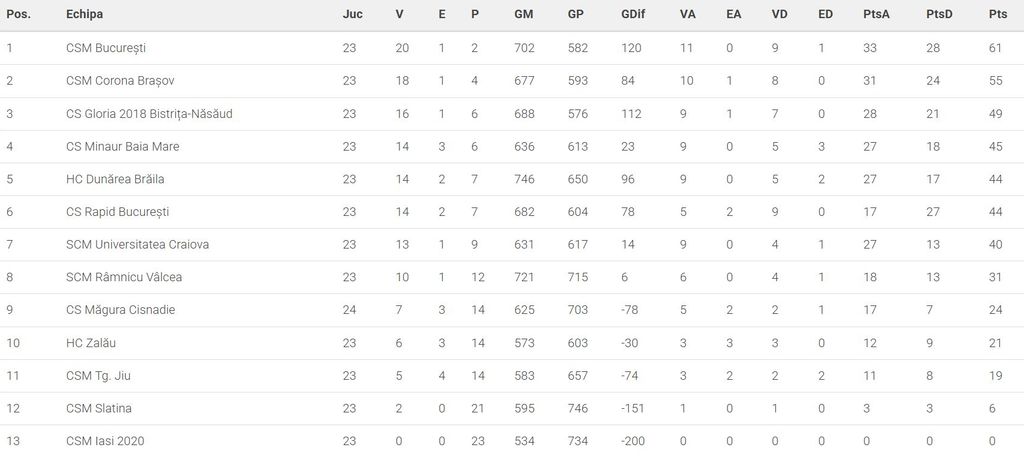Select CS Gloria 2018 Bistrița-Năsăud team
This screenshot has width=1024, height=459.
coord(149,114)
